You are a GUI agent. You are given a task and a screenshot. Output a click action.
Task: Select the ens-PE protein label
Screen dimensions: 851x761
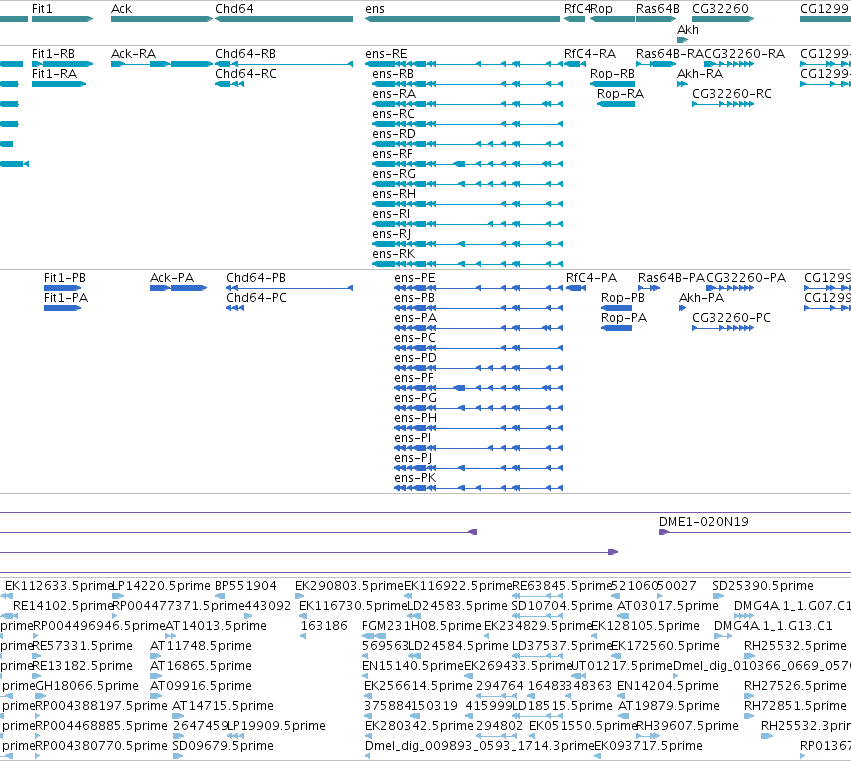[415, 278]
